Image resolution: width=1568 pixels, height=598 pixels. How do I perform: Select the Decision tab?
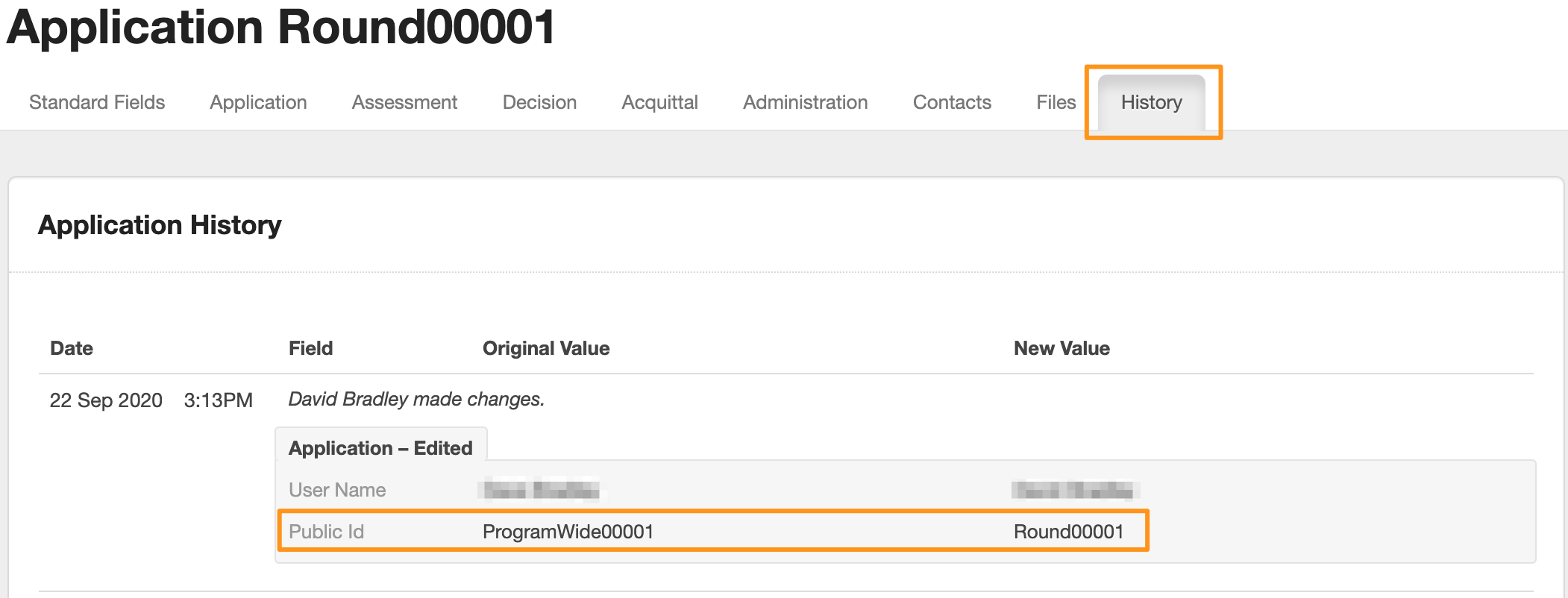point(539,102)
